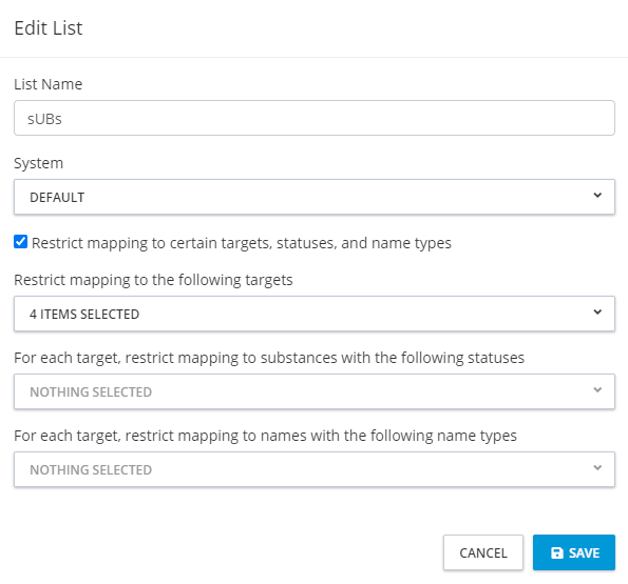Click the 'List Name' field label
The height and width of the screenshot is (584, 628).
click(48, 84)
